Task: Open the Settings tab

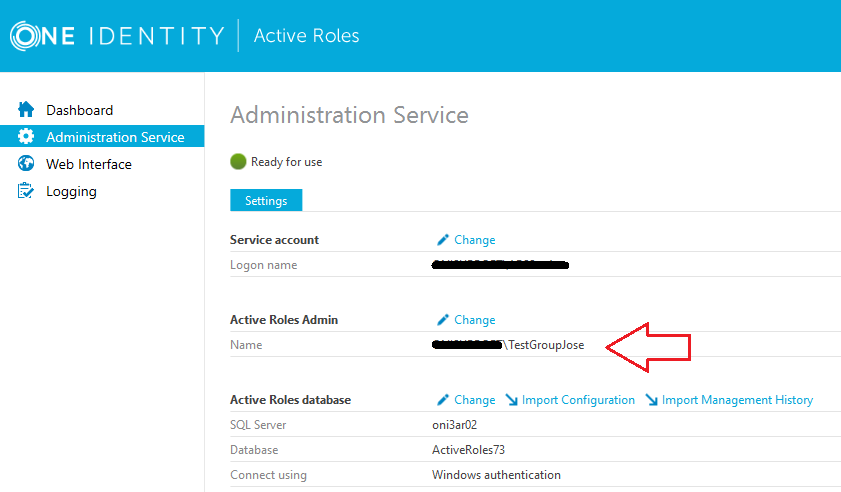Action: (x=266, y=201)
